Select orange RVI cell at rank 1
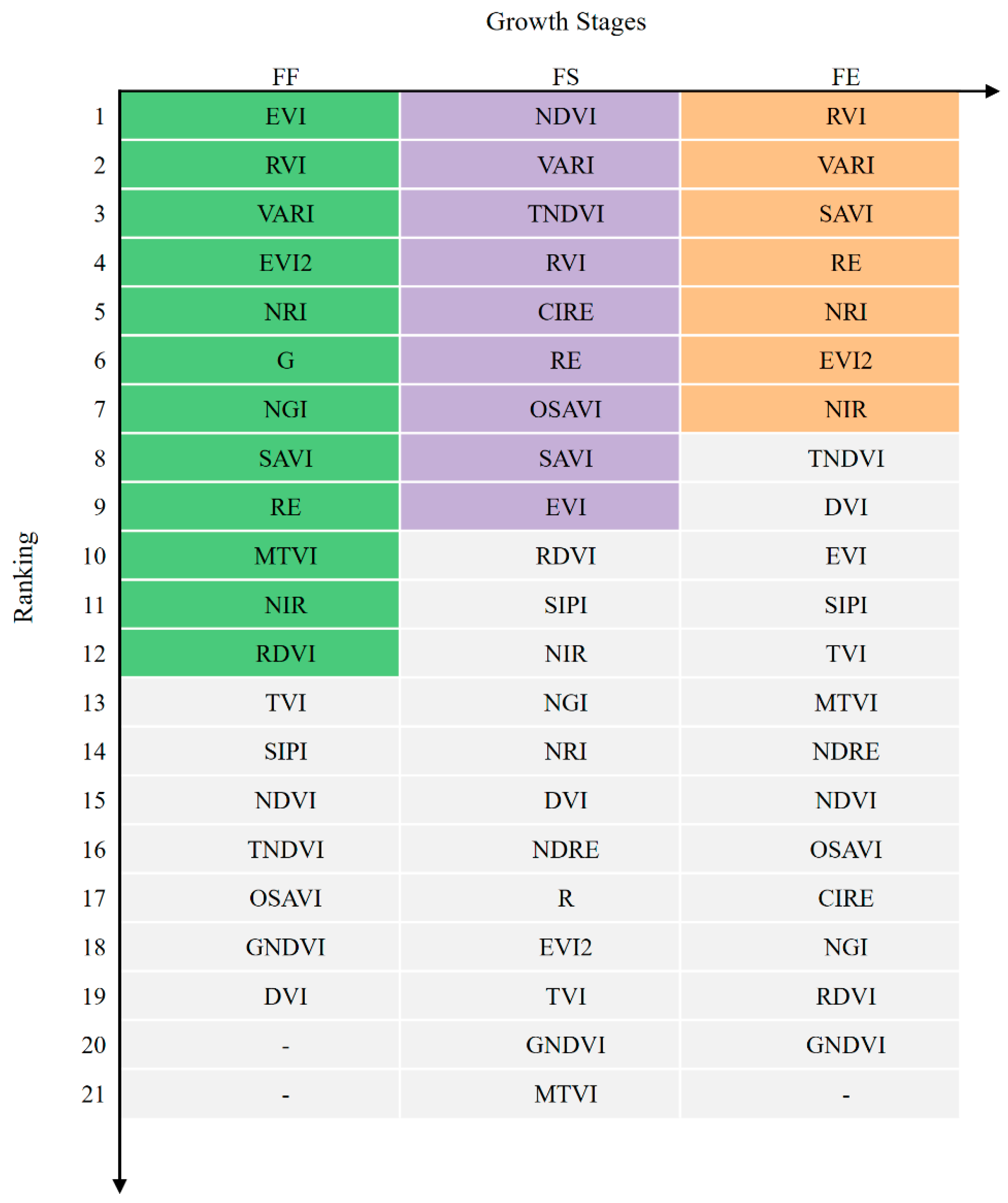 (845, 116)
